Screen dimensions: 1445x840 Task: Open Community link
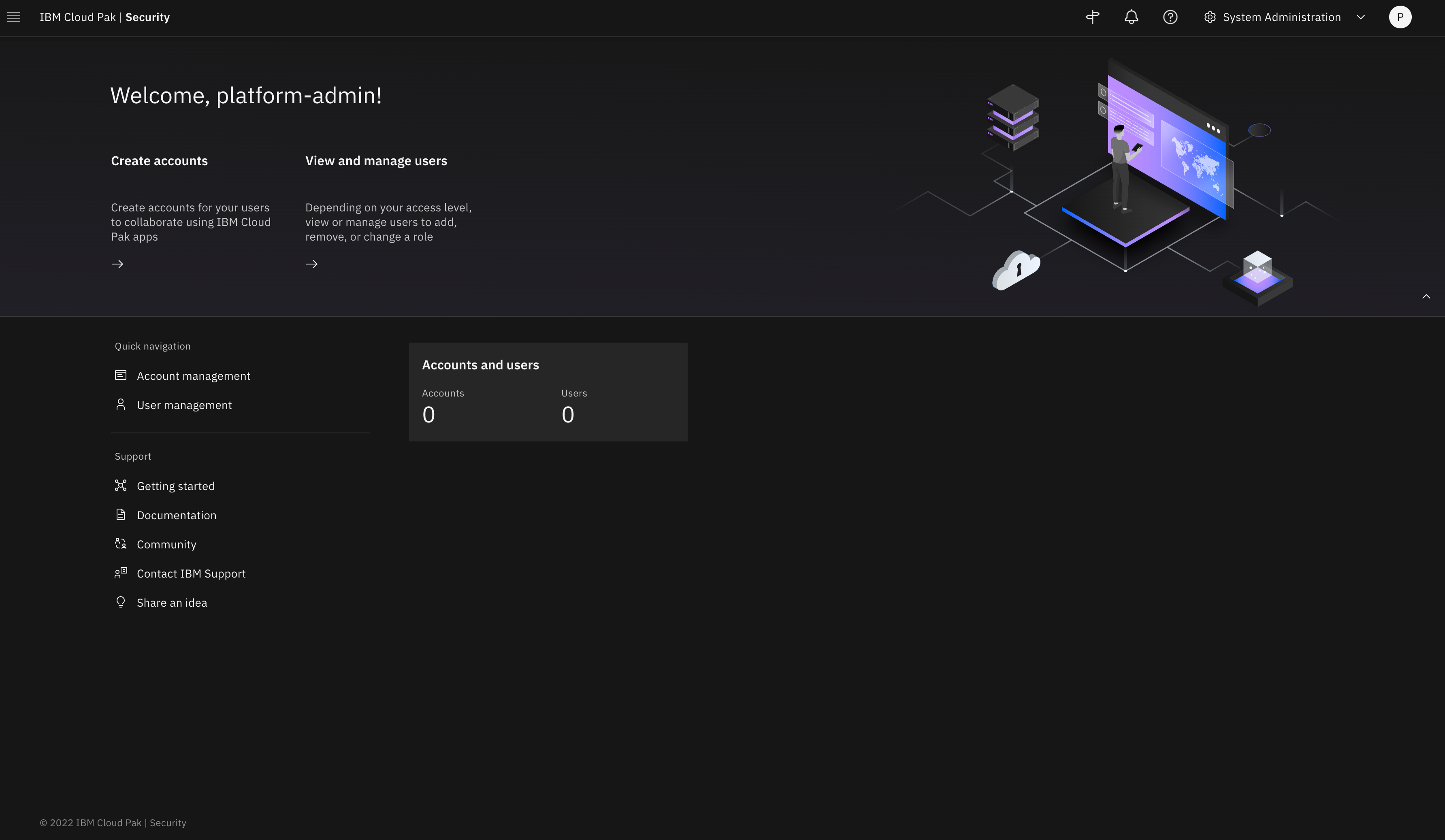click(167, 545)
